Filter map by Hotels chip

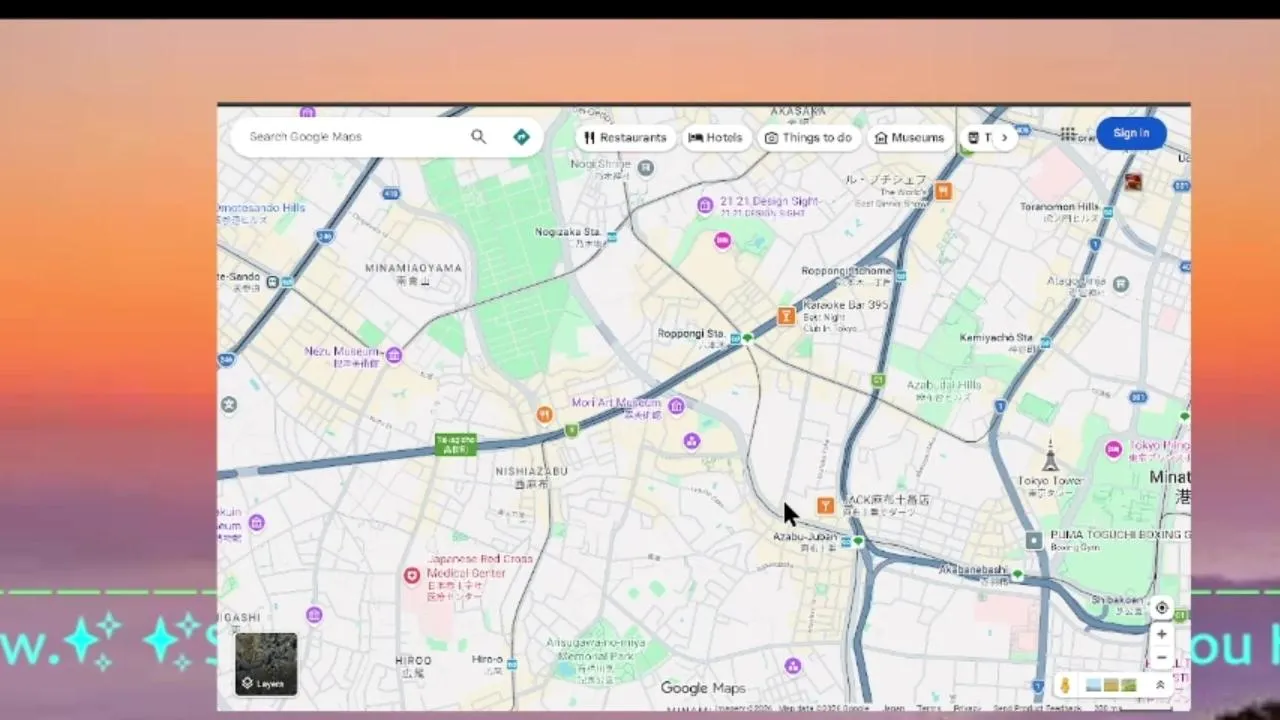716,138
